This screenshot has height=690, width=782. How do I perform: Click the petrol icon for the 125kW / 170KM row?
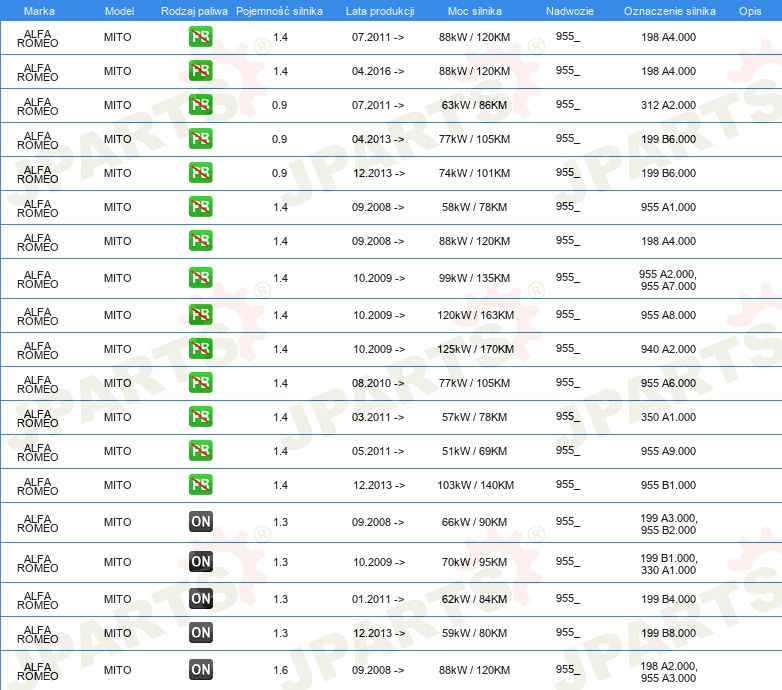(x=200, y=348)
